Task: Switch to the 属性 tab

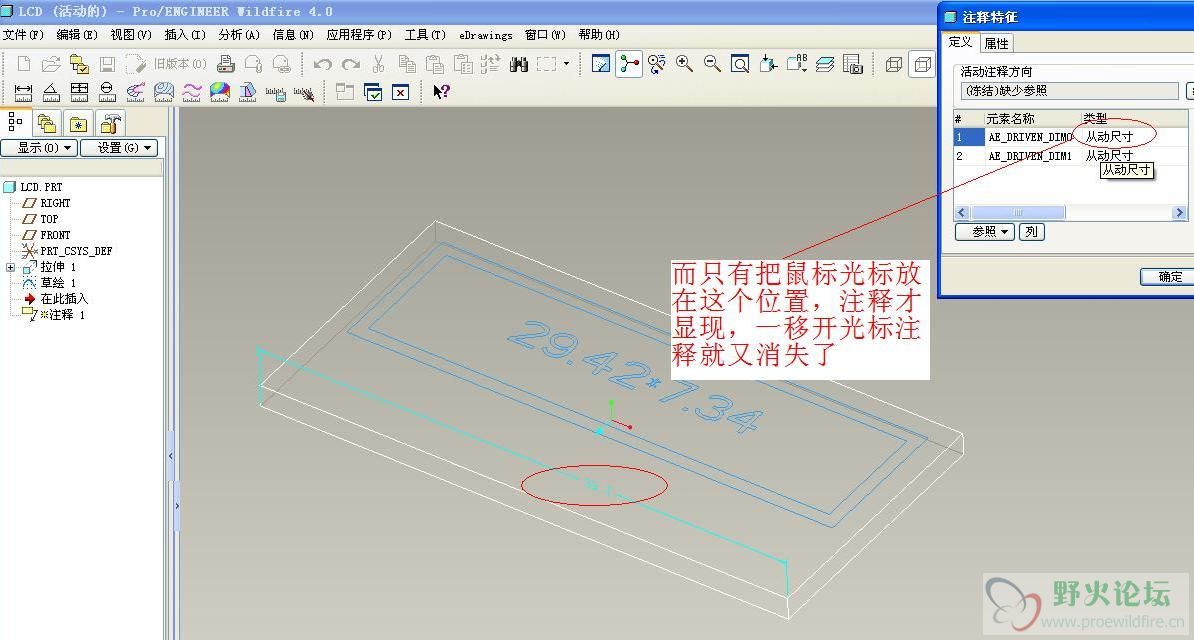Action: (996, 43)
